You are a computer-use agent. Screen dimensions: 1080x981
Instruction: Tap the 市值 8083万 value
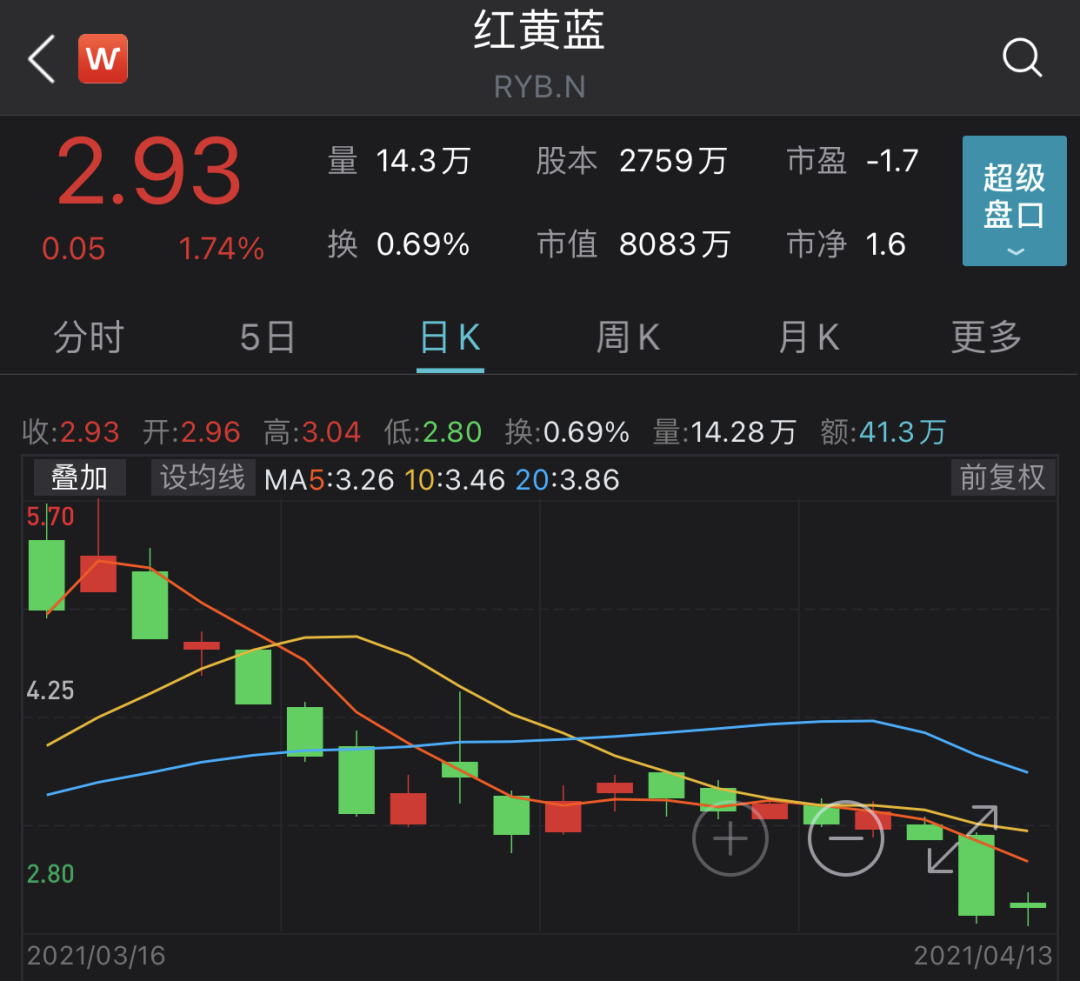(x=674, y=245)
